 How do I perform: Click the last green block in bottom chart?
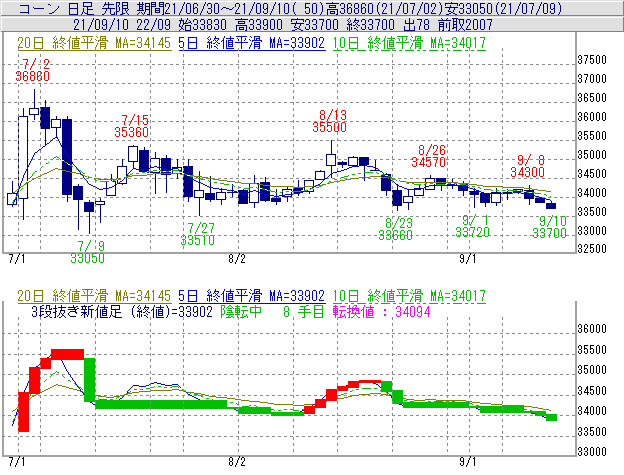551,417
